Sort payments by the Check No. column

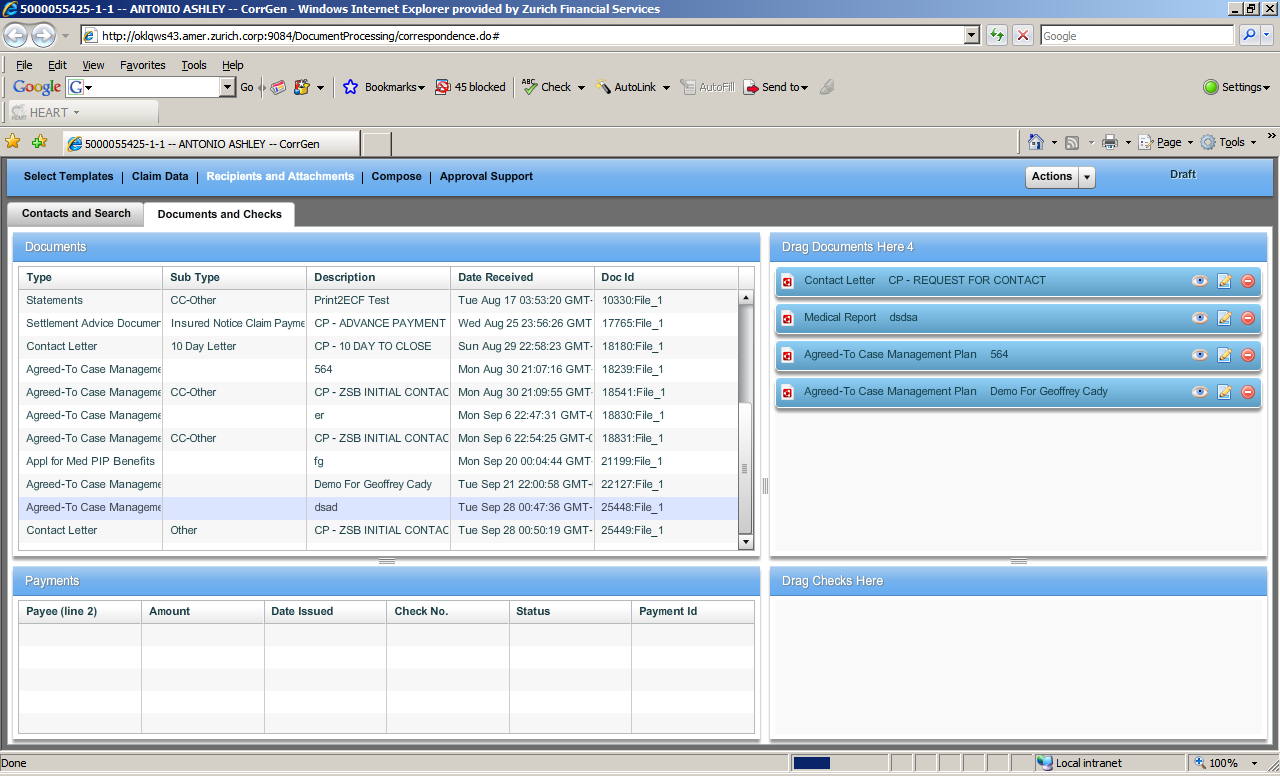448,611
